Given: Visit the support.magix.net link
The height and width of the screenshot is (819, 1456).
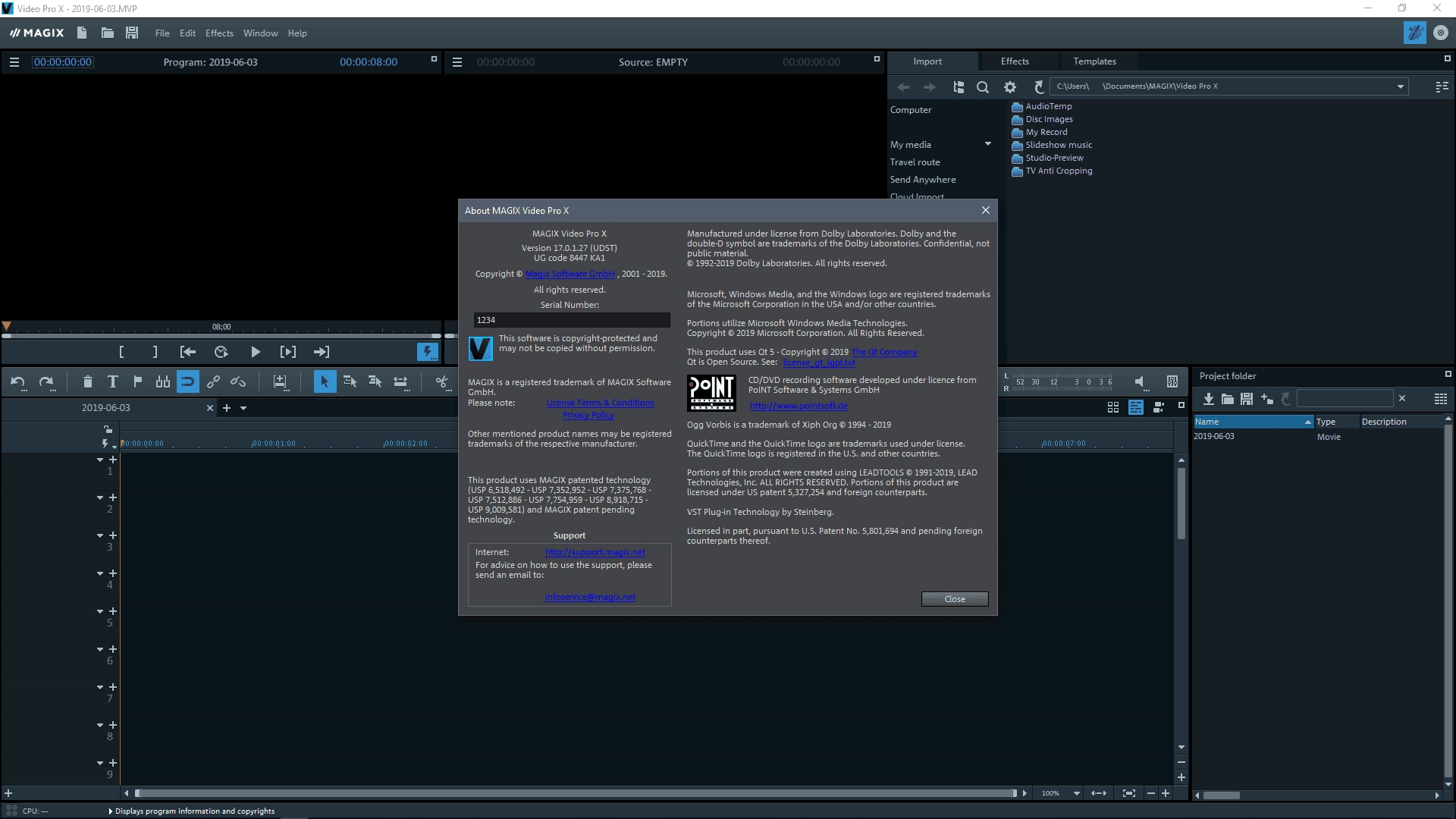Looking at the screenshot, I should pyautogui.click(x=595, y=552).
